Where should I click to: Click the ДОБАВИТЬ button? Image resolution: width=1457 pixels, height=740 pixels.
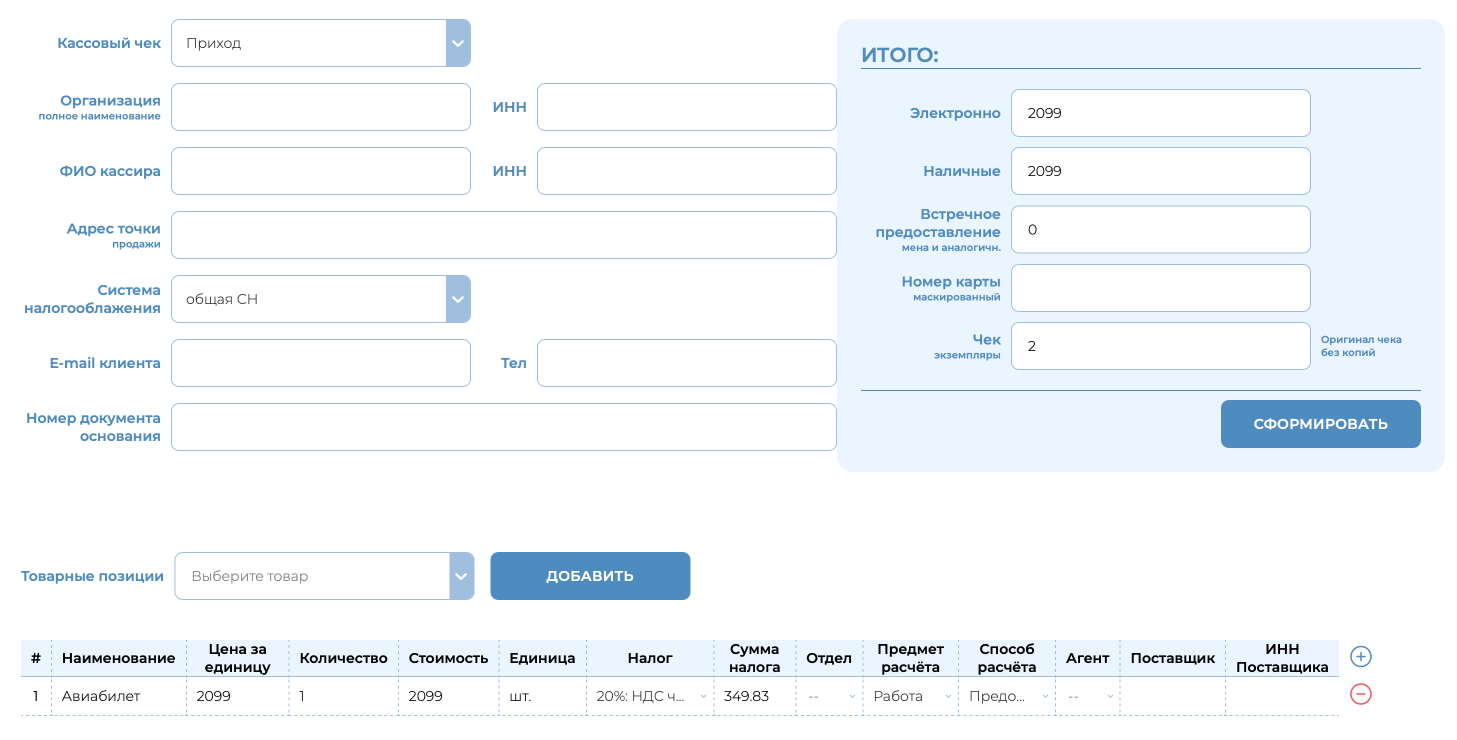(x=590, y=576)
